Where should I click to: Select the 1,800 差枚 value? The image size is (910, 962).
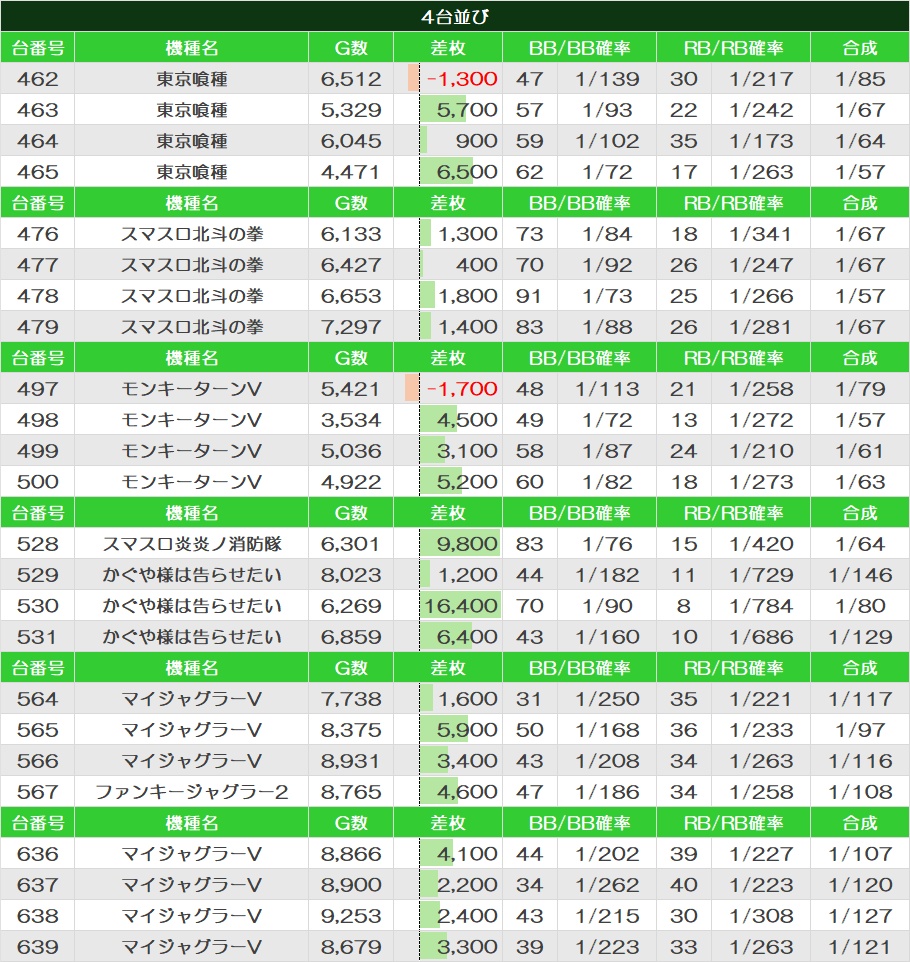click(x=467, y=296)
